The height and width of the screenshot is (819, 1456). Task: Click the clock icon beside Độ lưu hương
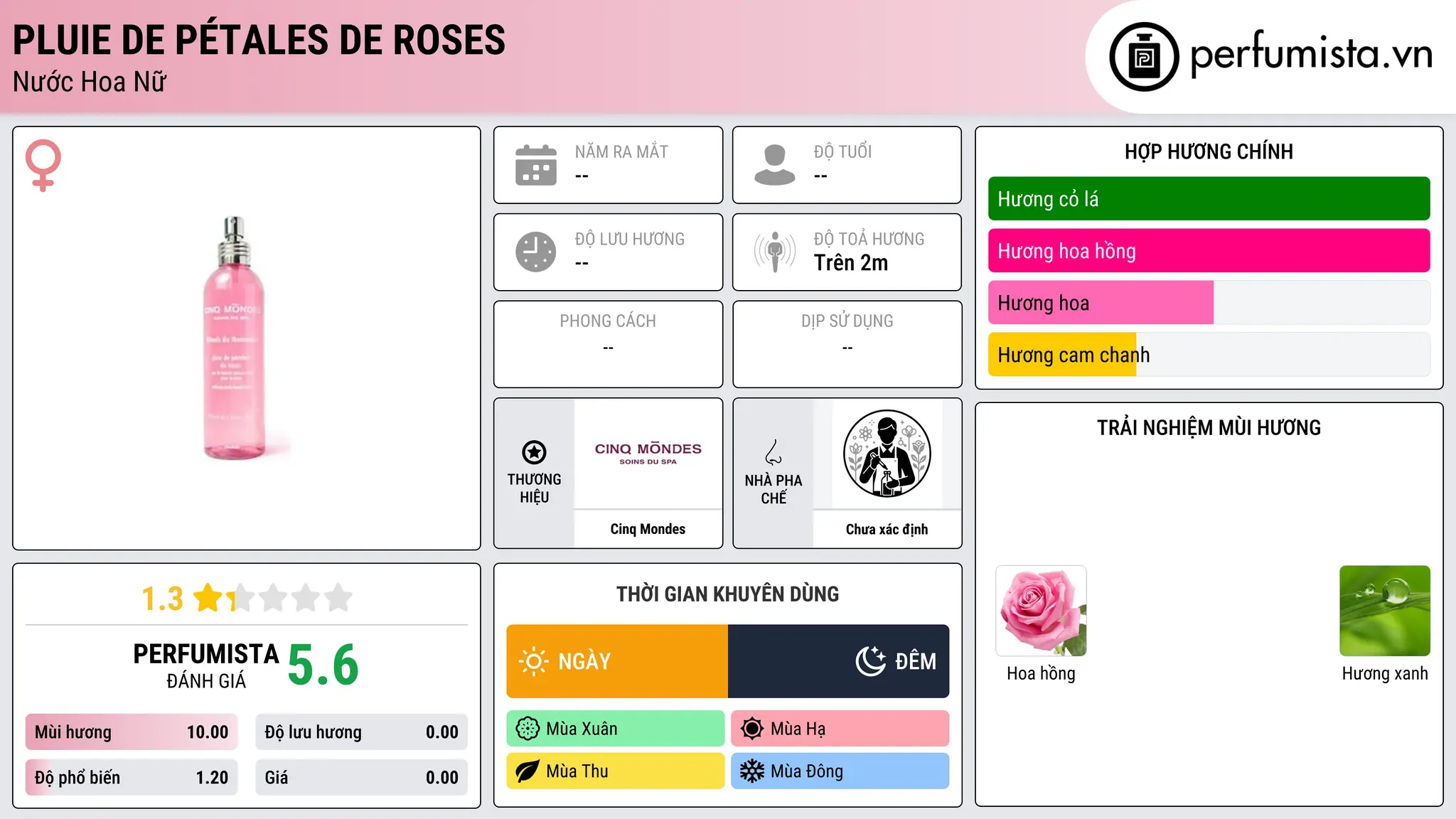[x=536, y=252]
